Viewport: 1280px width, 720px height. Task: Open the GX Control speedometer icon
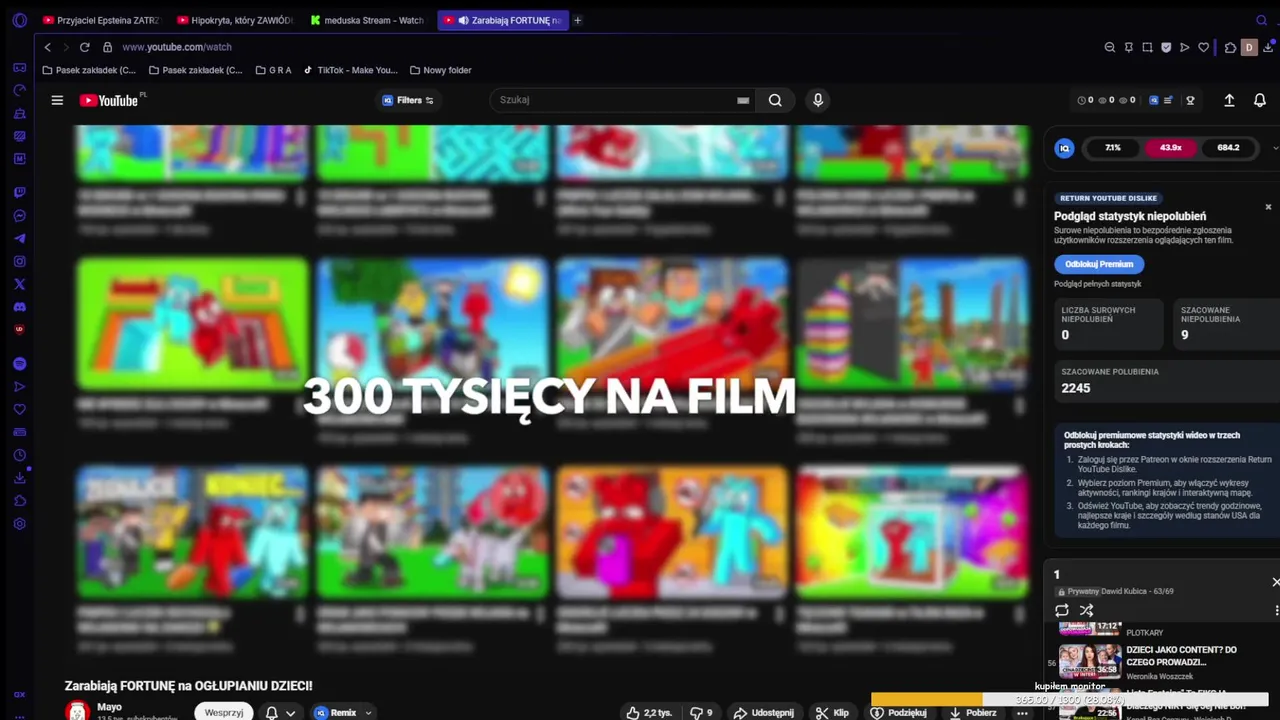tap(19, 90)
